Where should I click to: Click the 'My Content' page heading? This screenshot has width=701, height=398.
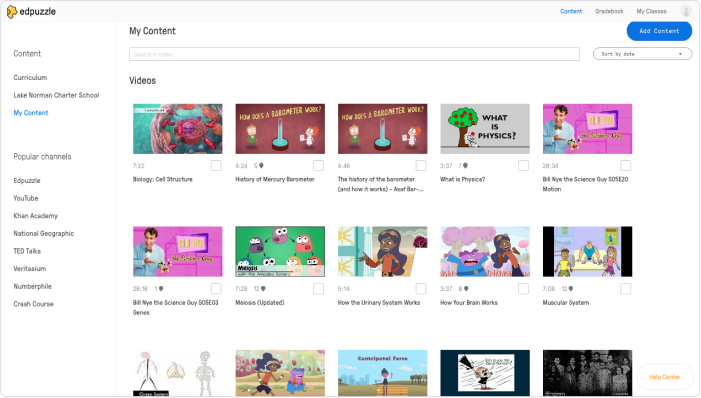coord(152,31)
